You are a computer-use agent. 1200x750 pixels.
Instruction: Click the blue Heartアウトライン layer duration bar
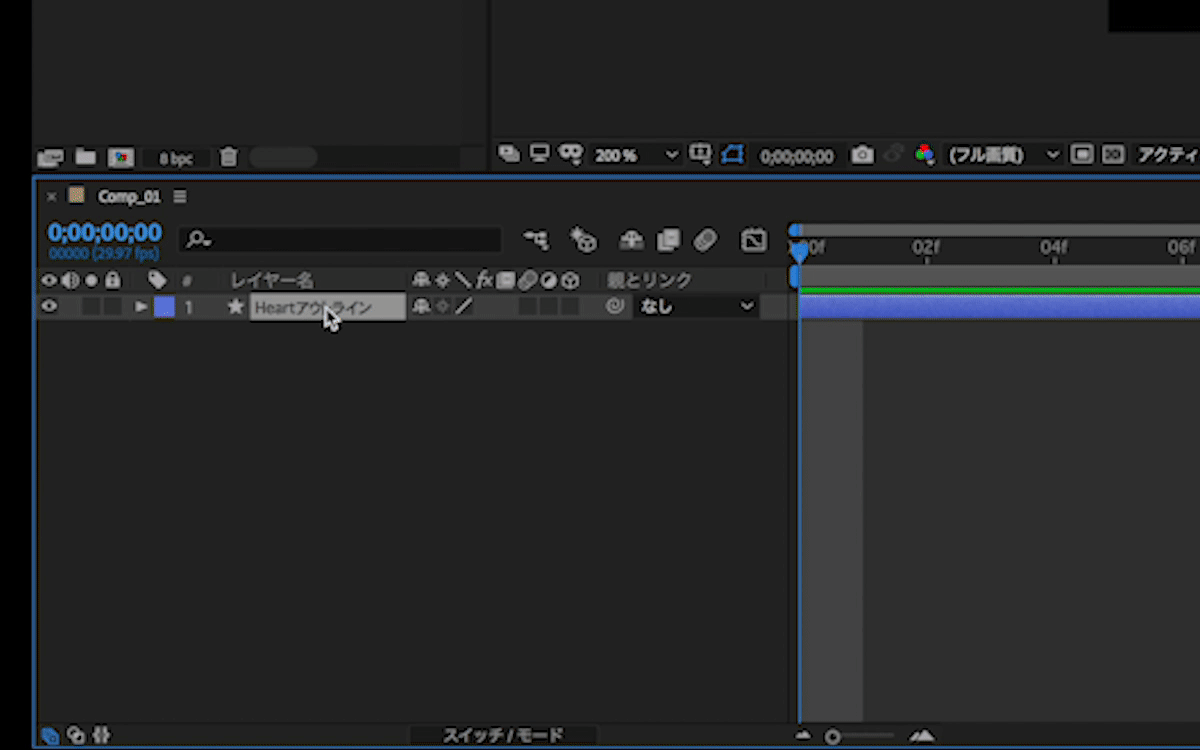(x=999, y=307)
